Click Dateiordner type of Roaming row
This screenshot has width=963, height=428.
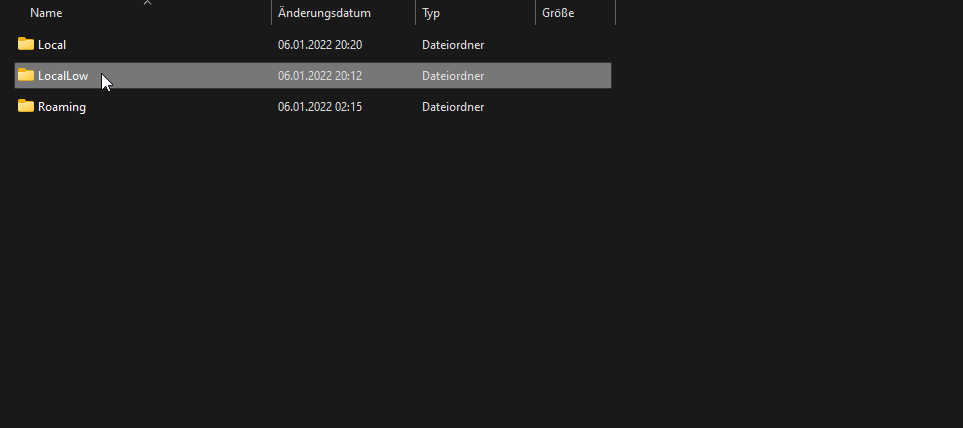coord(453,107)
